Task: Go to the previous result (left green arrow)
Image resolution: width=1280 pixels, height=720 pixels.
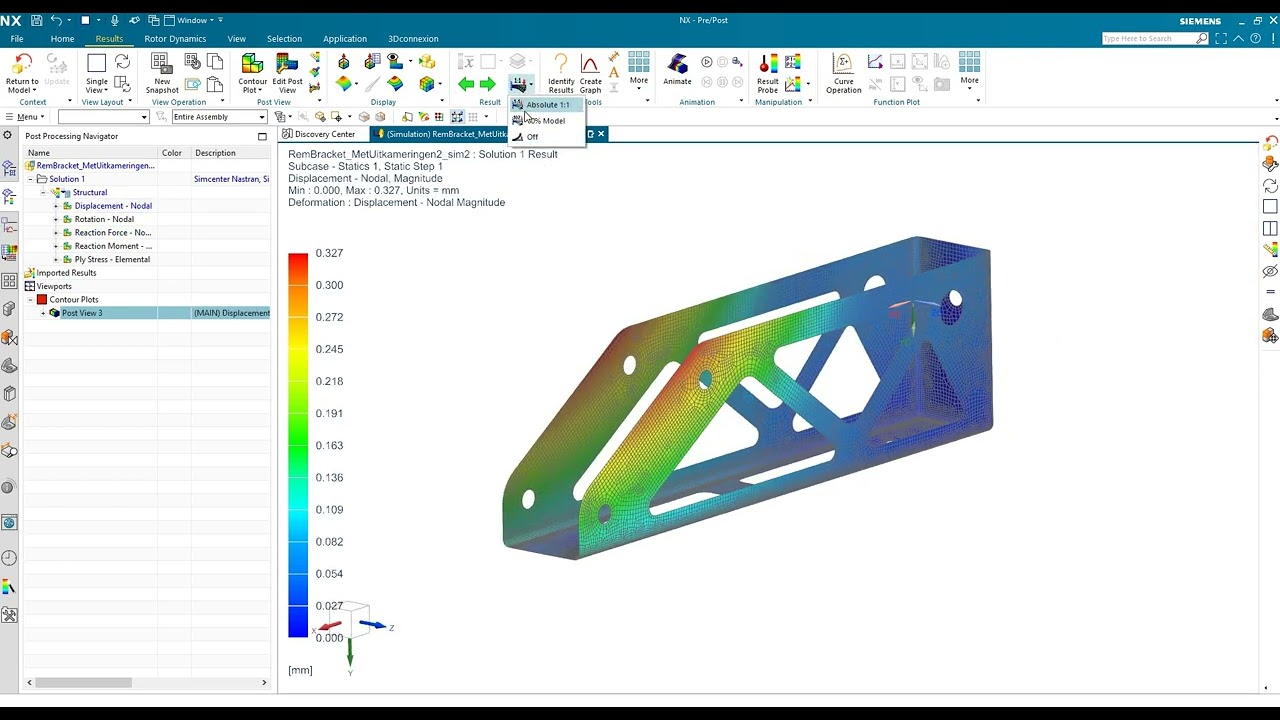Action: click(x=466, y=85)
